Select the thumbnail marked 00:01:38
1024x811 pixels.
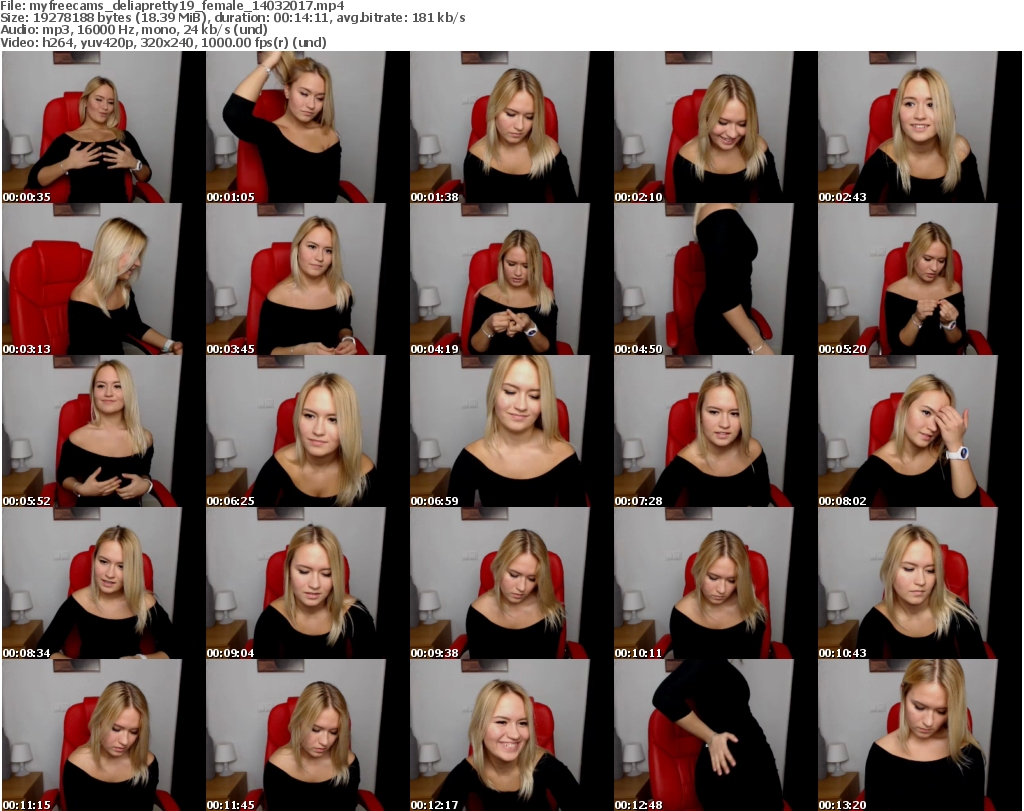[511, 127]
